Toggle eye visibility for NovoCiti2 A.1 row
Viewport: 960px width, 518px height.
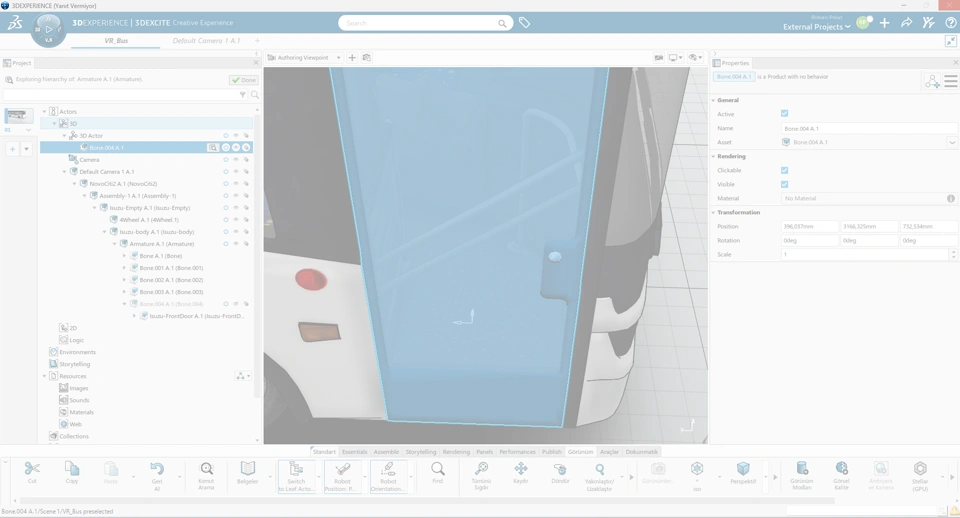236,184
